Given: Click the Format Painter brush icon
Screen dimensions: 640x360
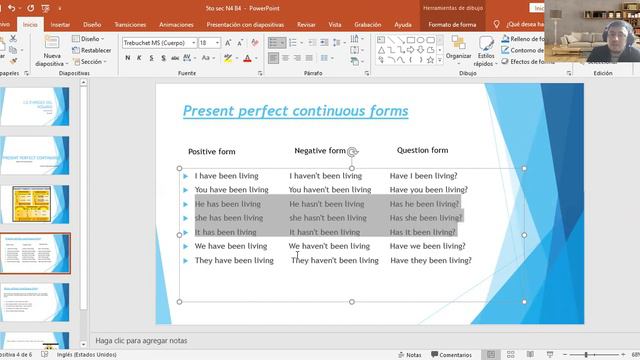Looking at the screenshot, I should (13, 61).
